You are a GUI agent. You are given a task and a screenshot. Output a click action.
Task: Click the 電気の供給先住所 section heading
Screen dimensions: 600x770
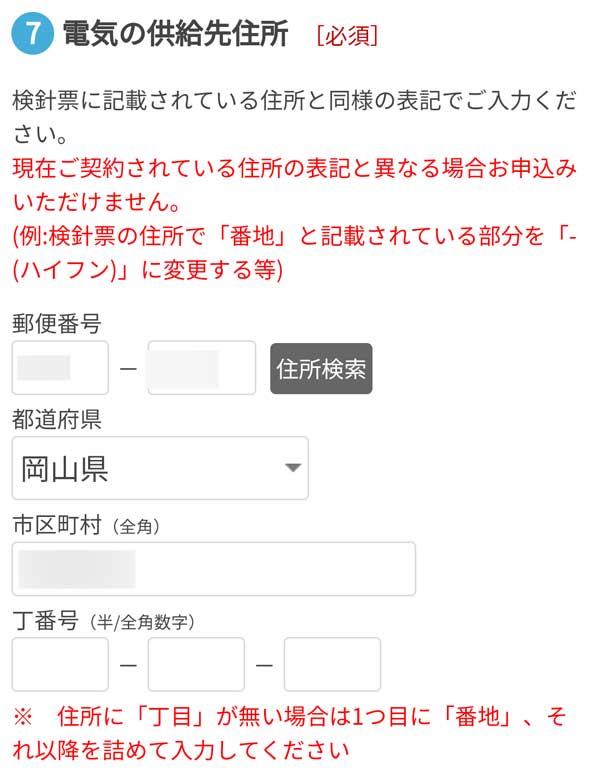(175, 34)
